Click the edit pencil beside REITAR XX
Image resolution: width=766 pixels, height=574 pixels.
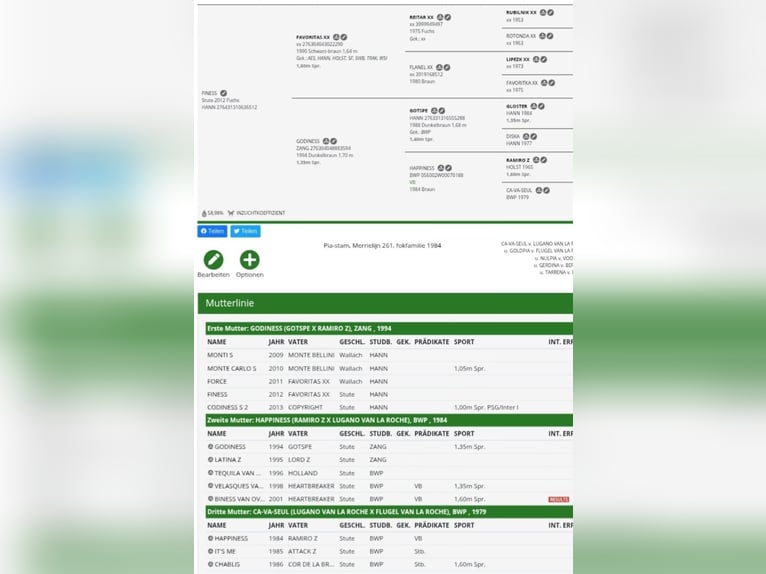448,17
